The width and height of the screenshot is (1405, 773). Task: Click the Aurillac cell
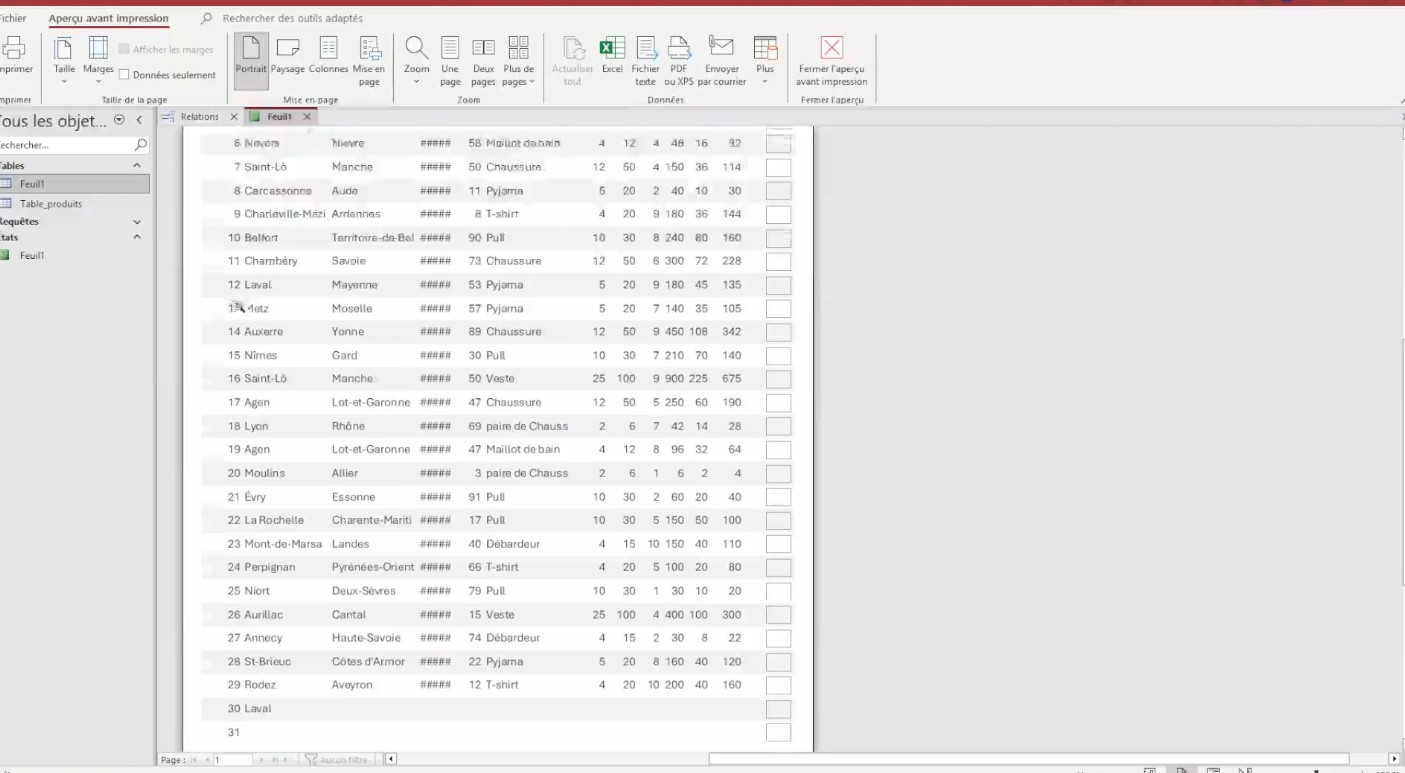264,614
